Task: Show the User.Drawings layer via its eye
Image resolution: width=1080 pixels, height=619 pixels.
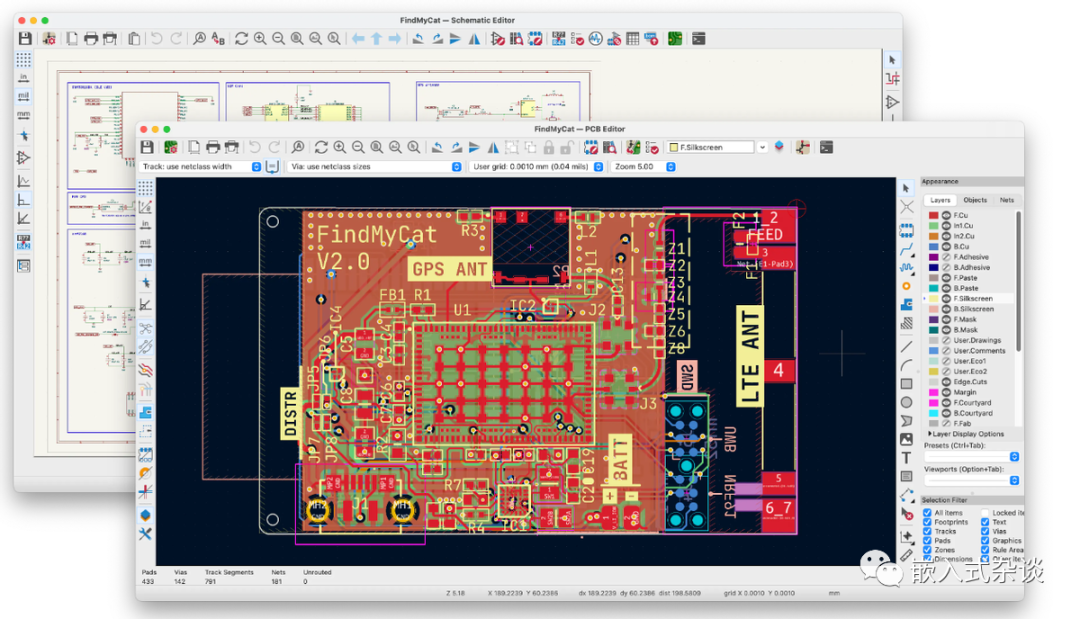Action: click(x=946, y=341)
